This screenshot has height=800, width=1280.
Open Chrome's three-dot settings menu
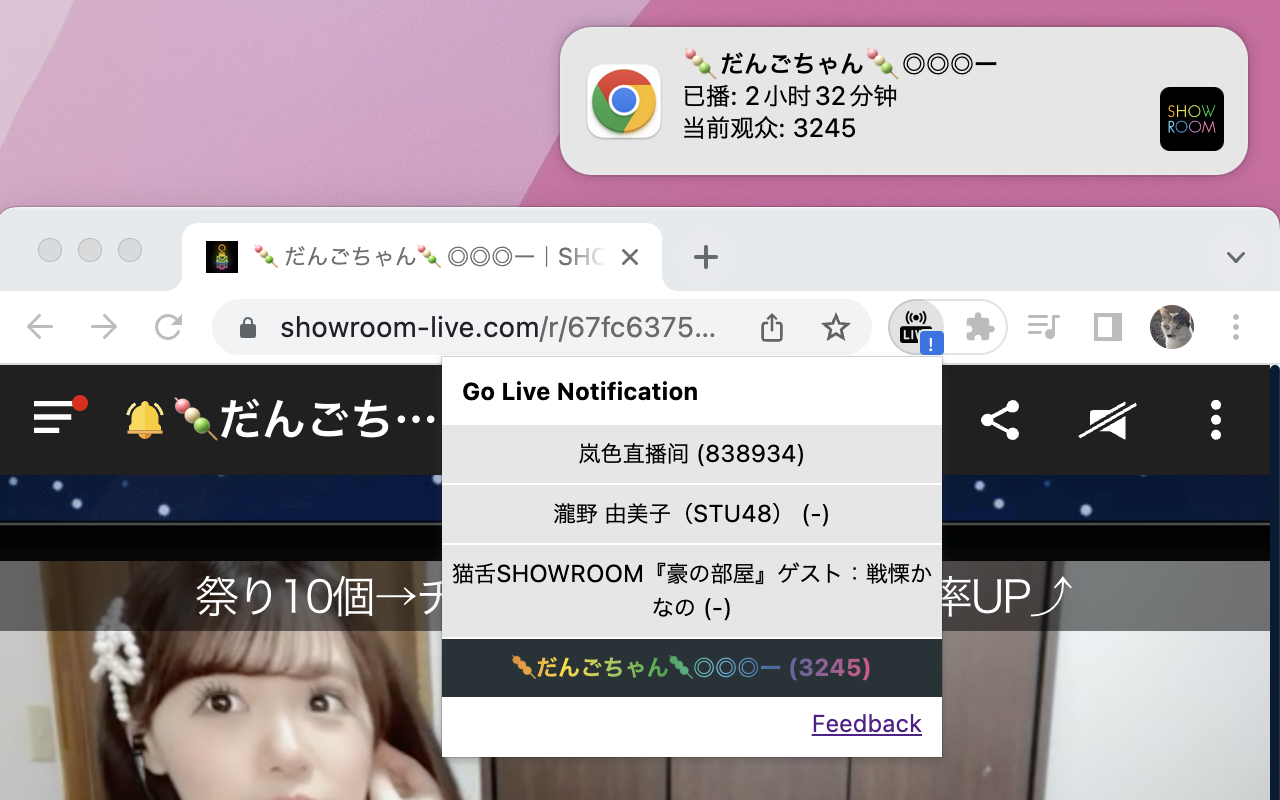(x=1235, y=327)
